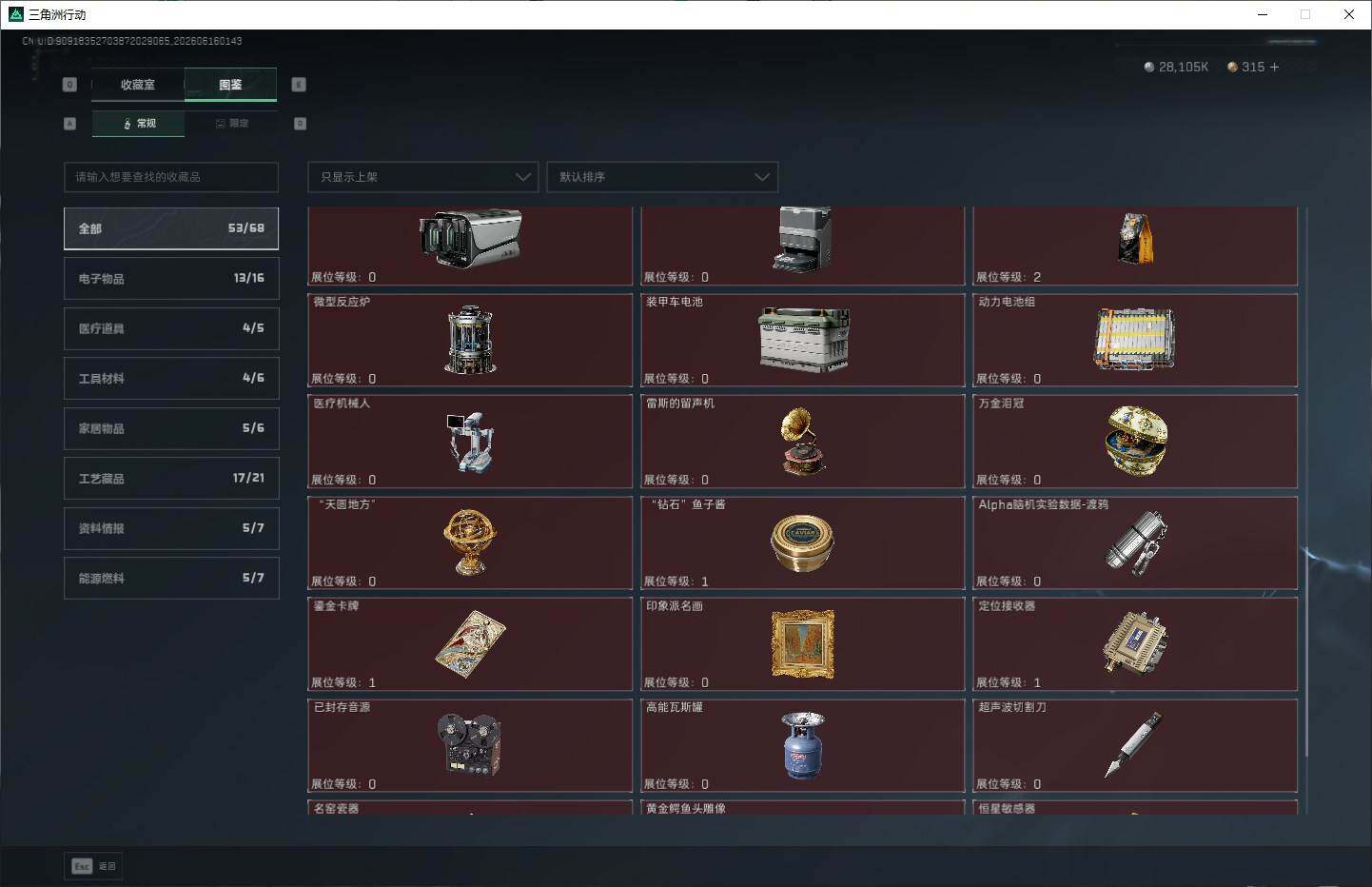
Task: Switch to the 常规 regular mode toggle
Action: coord(139,124)
